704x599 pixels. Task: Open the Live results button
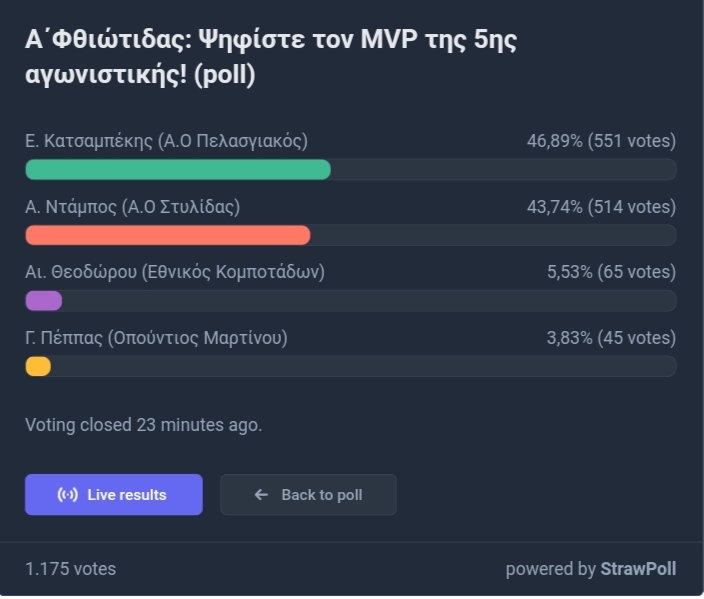coord(114,494)
